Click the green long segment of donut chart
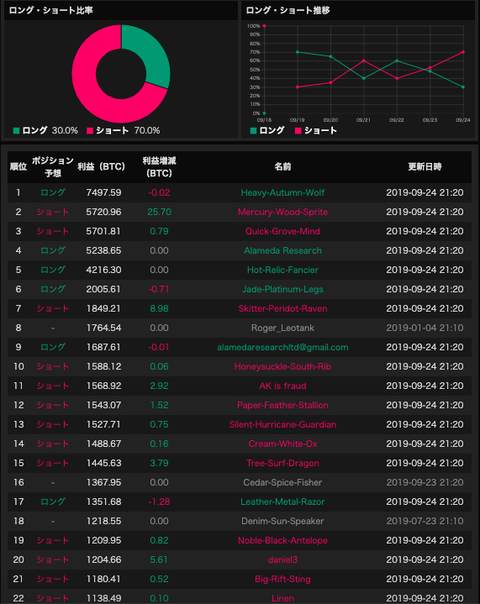 coord(149,52)
